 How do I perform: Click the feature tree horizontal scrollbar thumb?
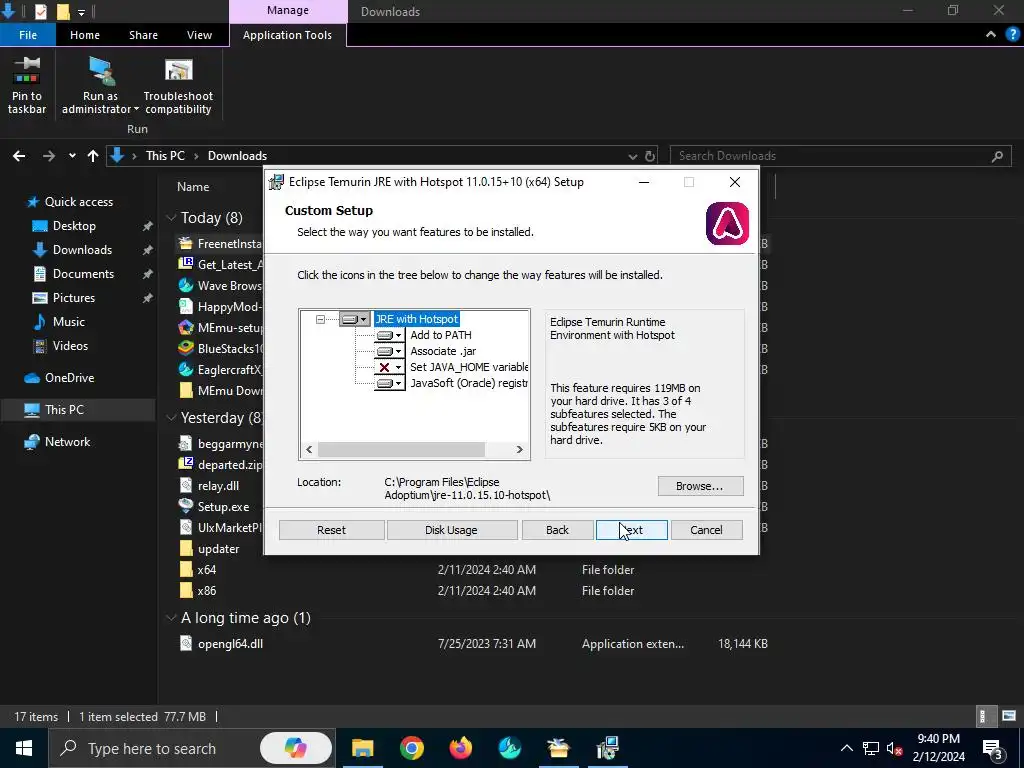point(401,449)
